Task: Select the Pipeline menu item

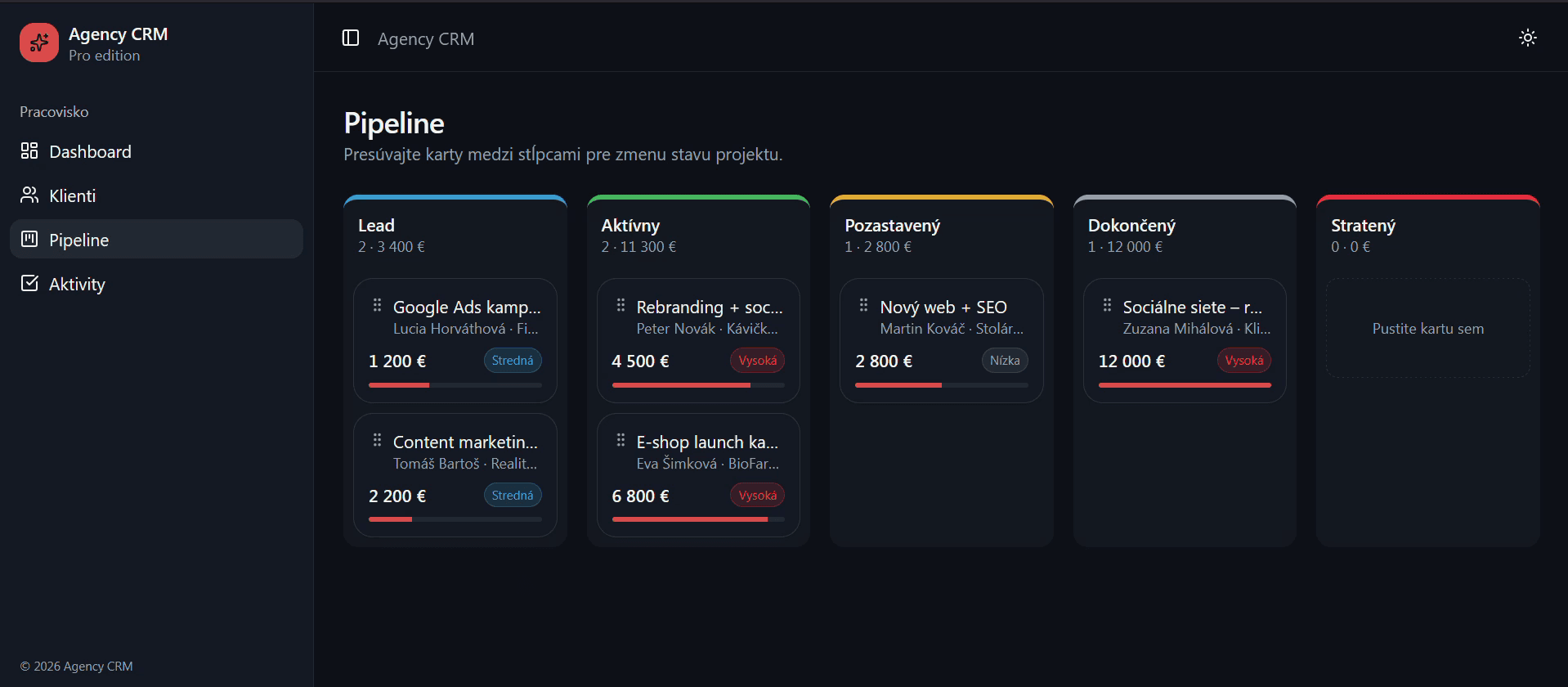Action: (156, 240)
